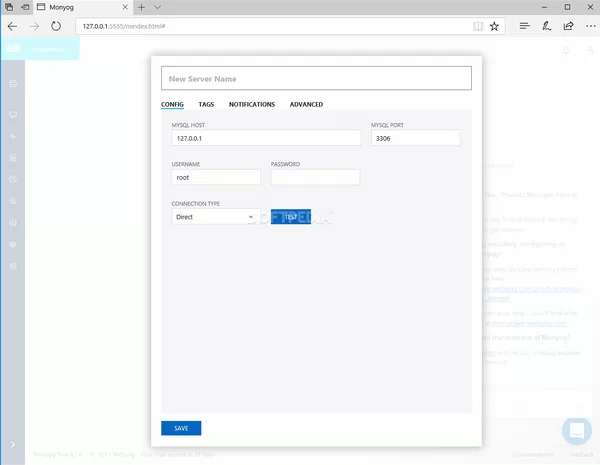Click the notifications bell icon
Image resolution: width=600 pixels, height=465 pixels.
(x=566, y=50)
